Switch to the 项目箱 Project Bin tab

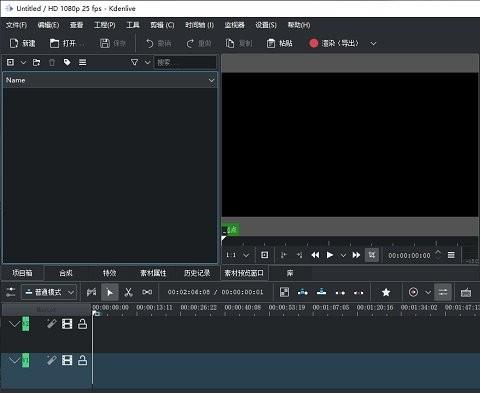click(22, 273)
